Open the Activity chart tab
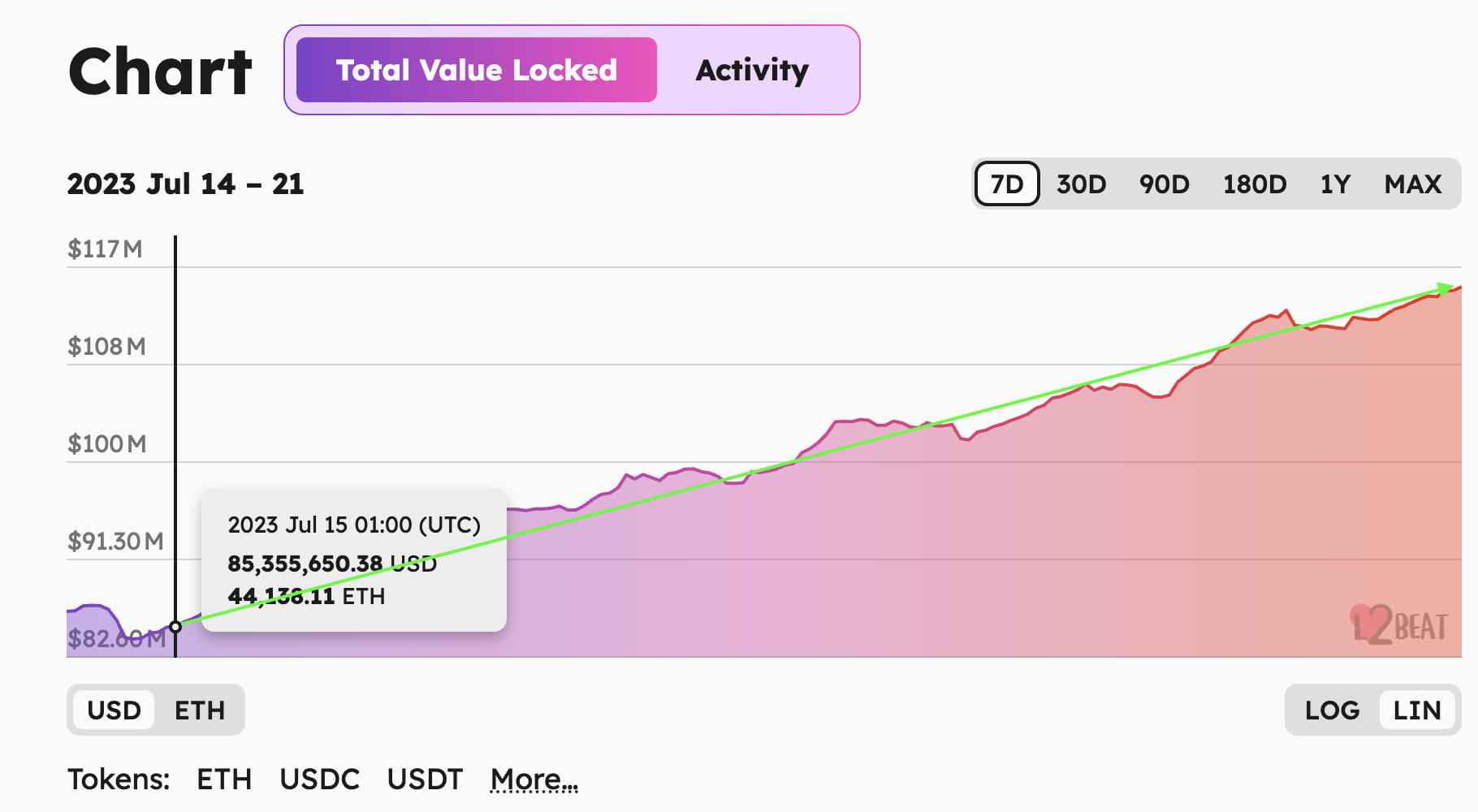Viewport: 1478px width, 812px height. point(752,70)
